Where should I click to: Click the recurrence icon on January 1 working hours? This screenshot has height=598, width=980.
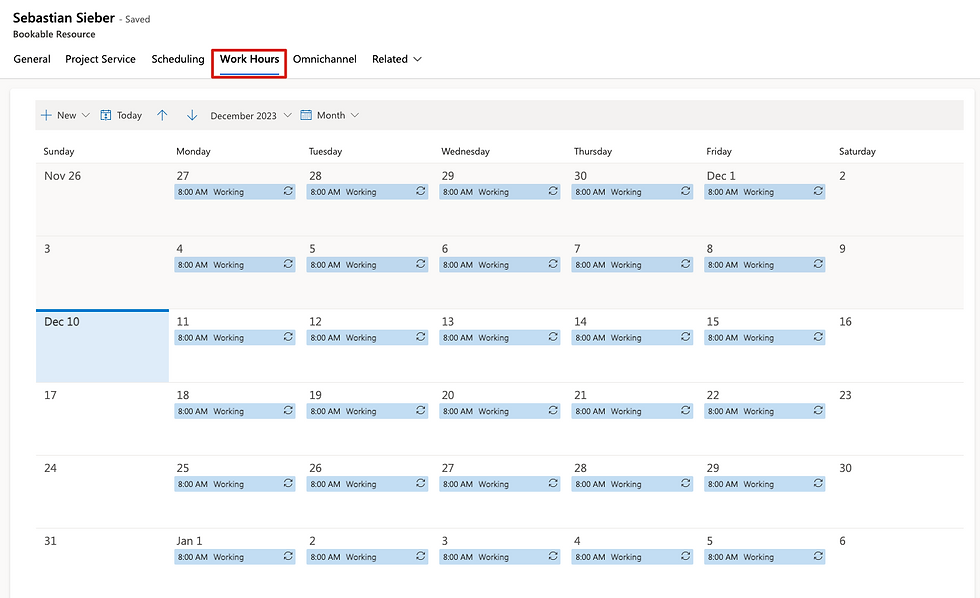pyautogui.click(x=288, y=556)
